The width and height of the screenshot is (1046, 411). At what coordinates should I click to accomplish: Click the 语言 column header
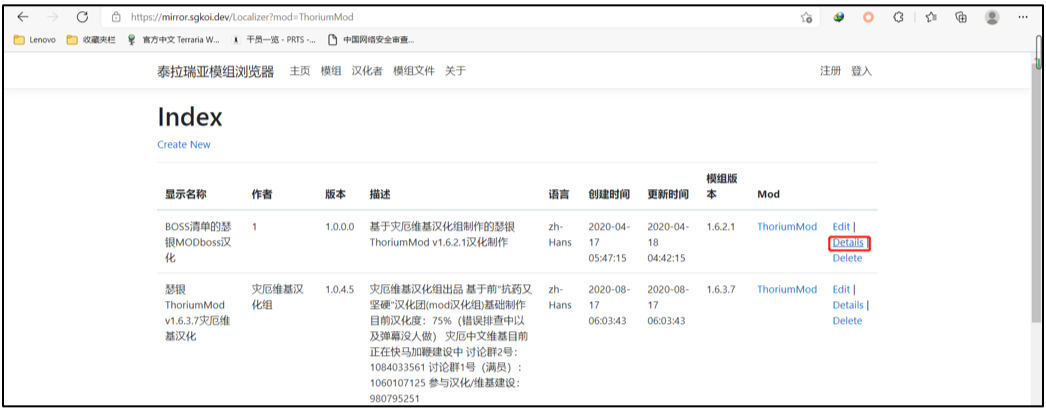tap(558, 195)
